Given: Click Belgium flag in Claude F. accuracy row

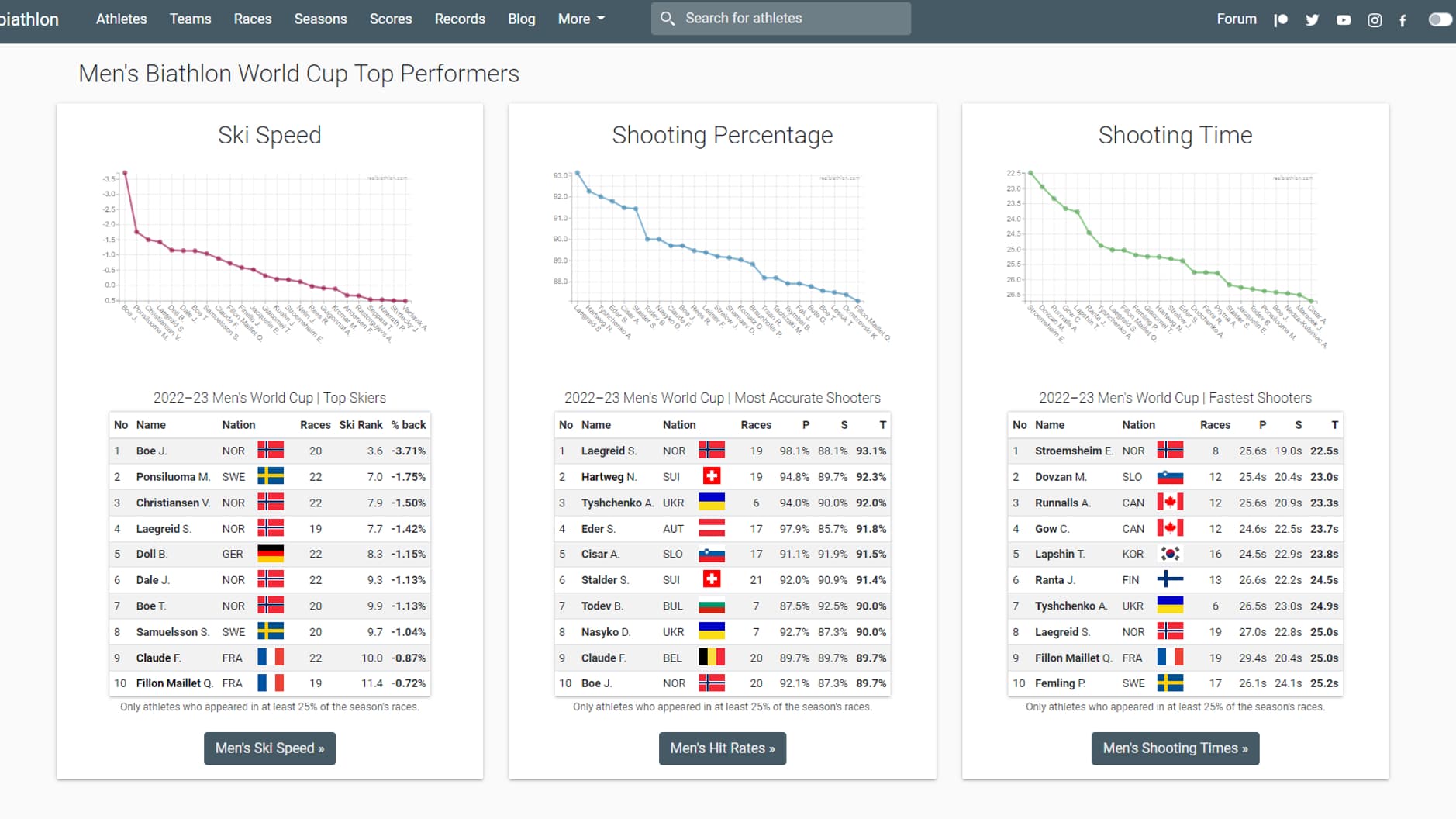Looking at the screenshot, I should click(712, 658).
